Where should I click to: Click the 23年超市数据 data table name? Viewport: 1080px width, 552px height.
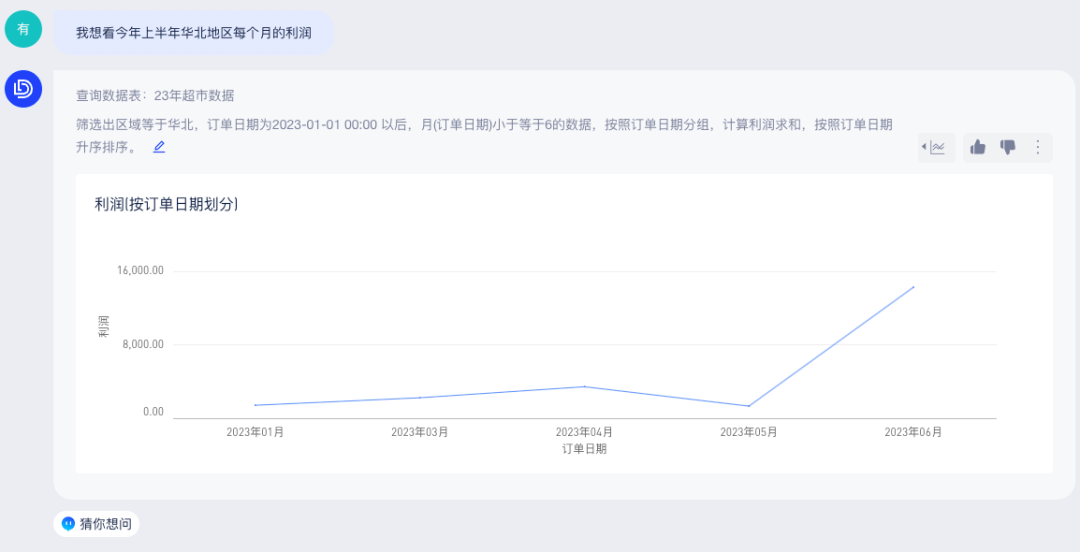click(x=194, y=96)
